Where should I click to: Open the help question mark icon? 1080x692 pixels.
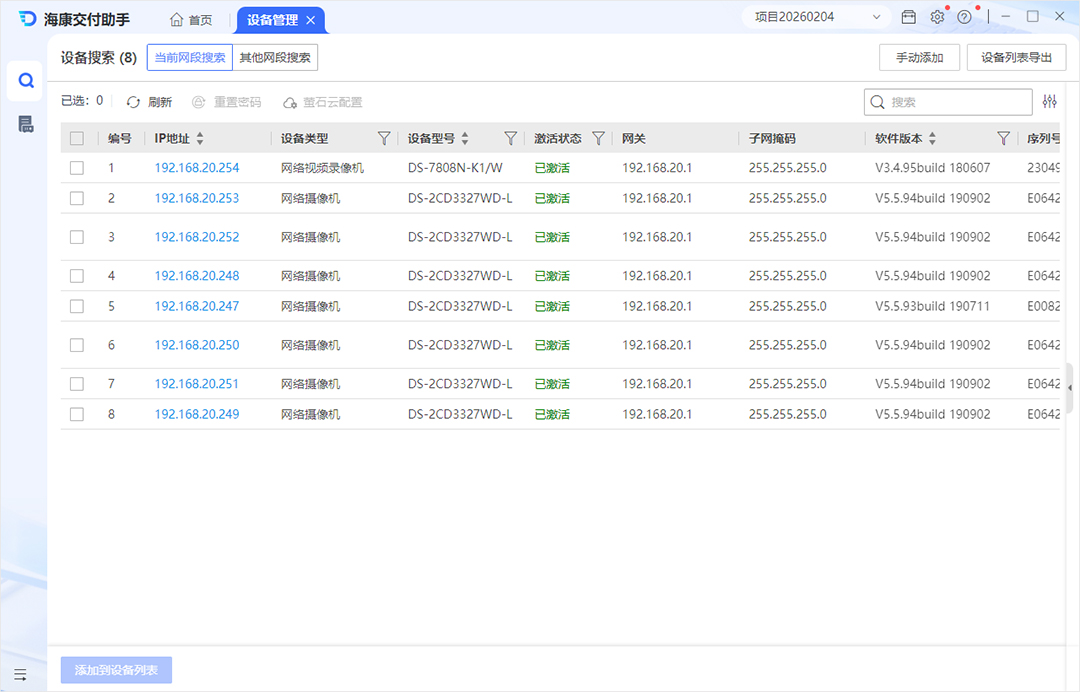[x=964, y=18]
